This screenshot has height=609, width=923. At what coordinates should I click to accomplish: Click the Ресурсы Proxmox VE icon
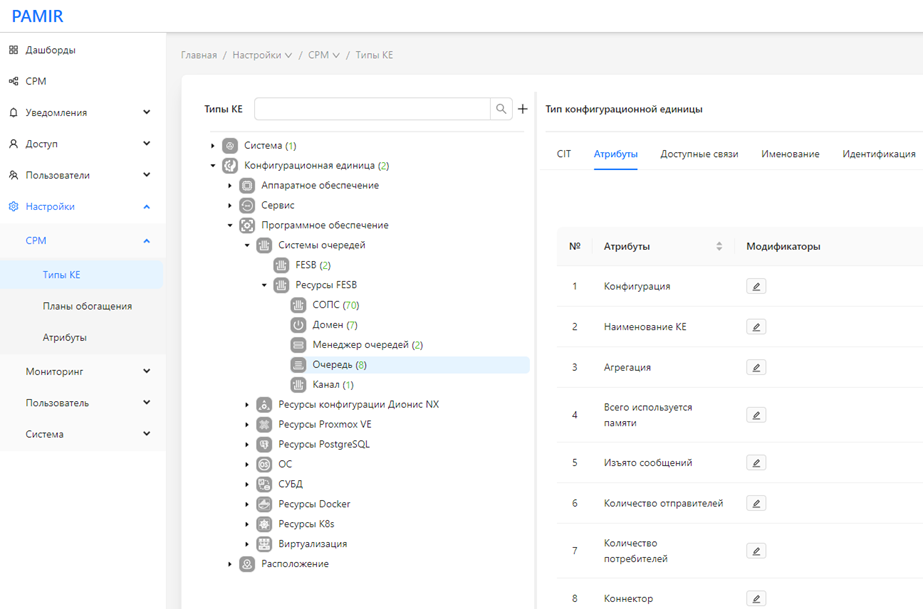tap(264, 424)
